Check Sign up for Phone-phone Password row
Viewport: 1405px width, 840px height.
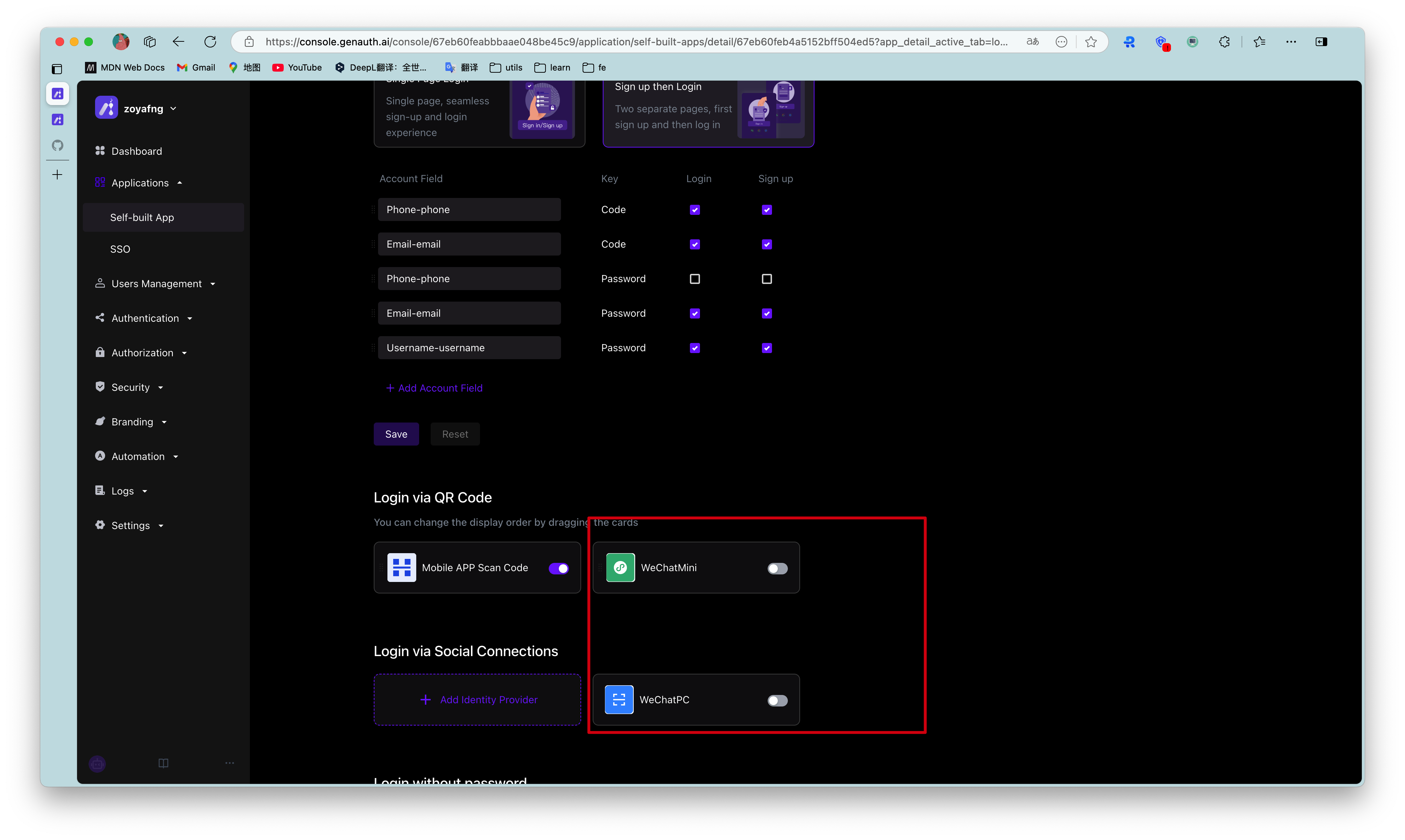coord(767,279)
